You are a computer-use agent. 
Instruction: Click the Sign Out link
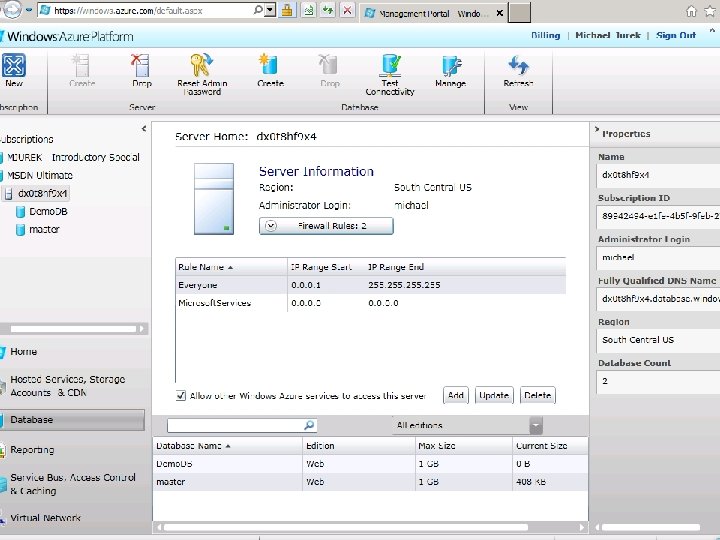(676, 35)
